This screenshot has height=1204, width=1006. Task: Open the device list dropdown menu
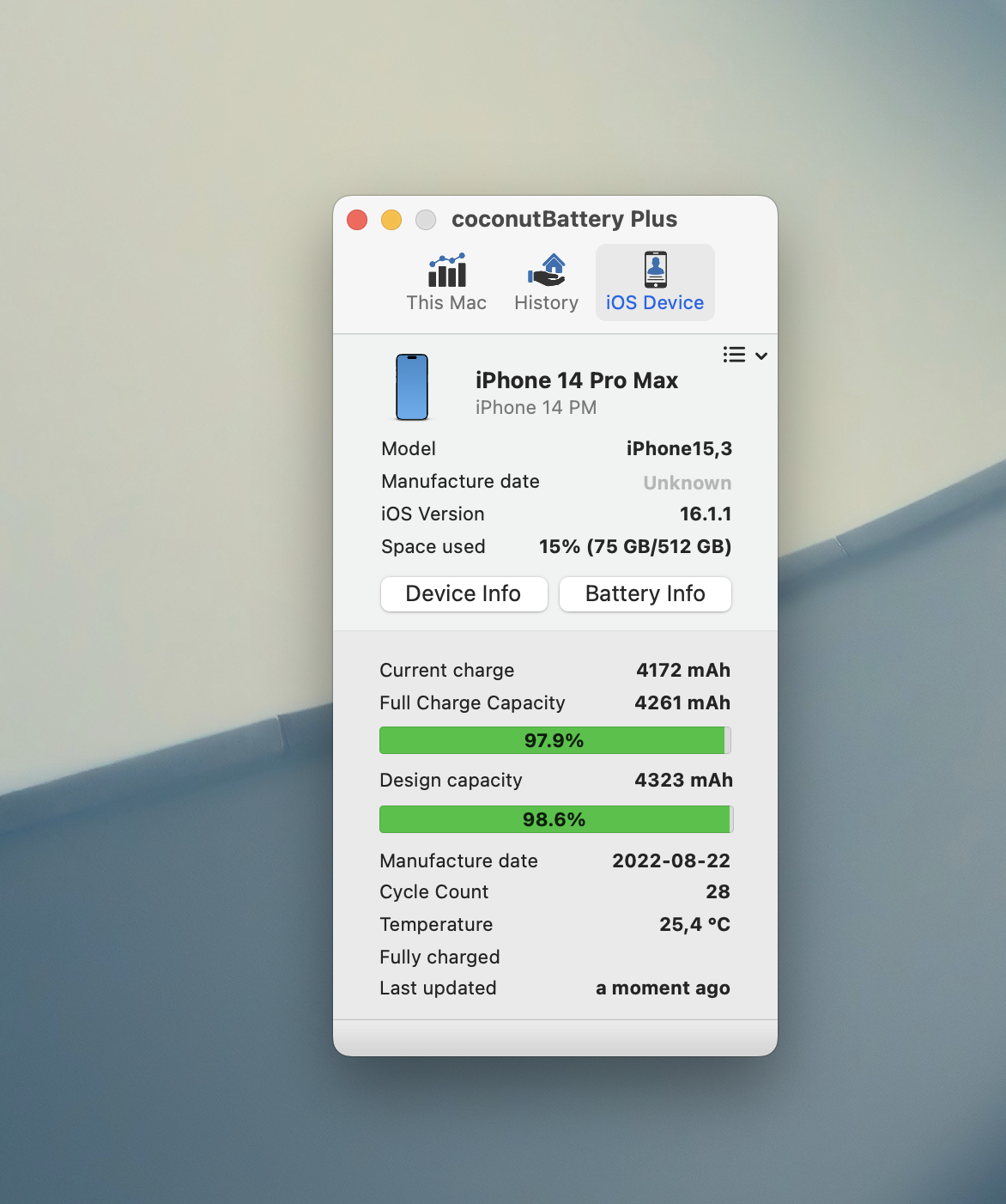pyautogui.click(x=745, y=355)
